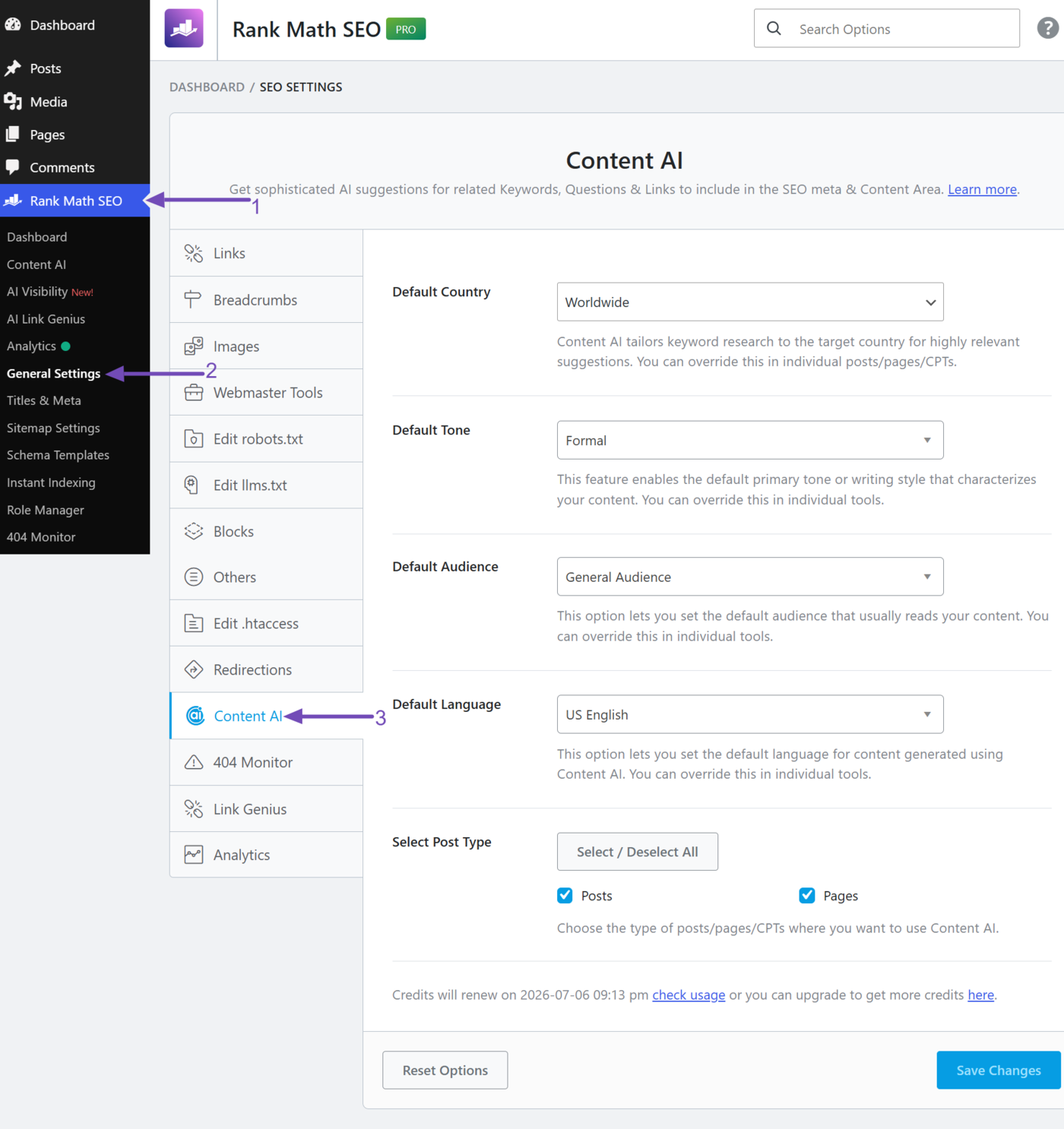This screenshot has width=1064, height=1129.
Task: Switch to the Breadcrumbs tab
Action: pos(266,299)
